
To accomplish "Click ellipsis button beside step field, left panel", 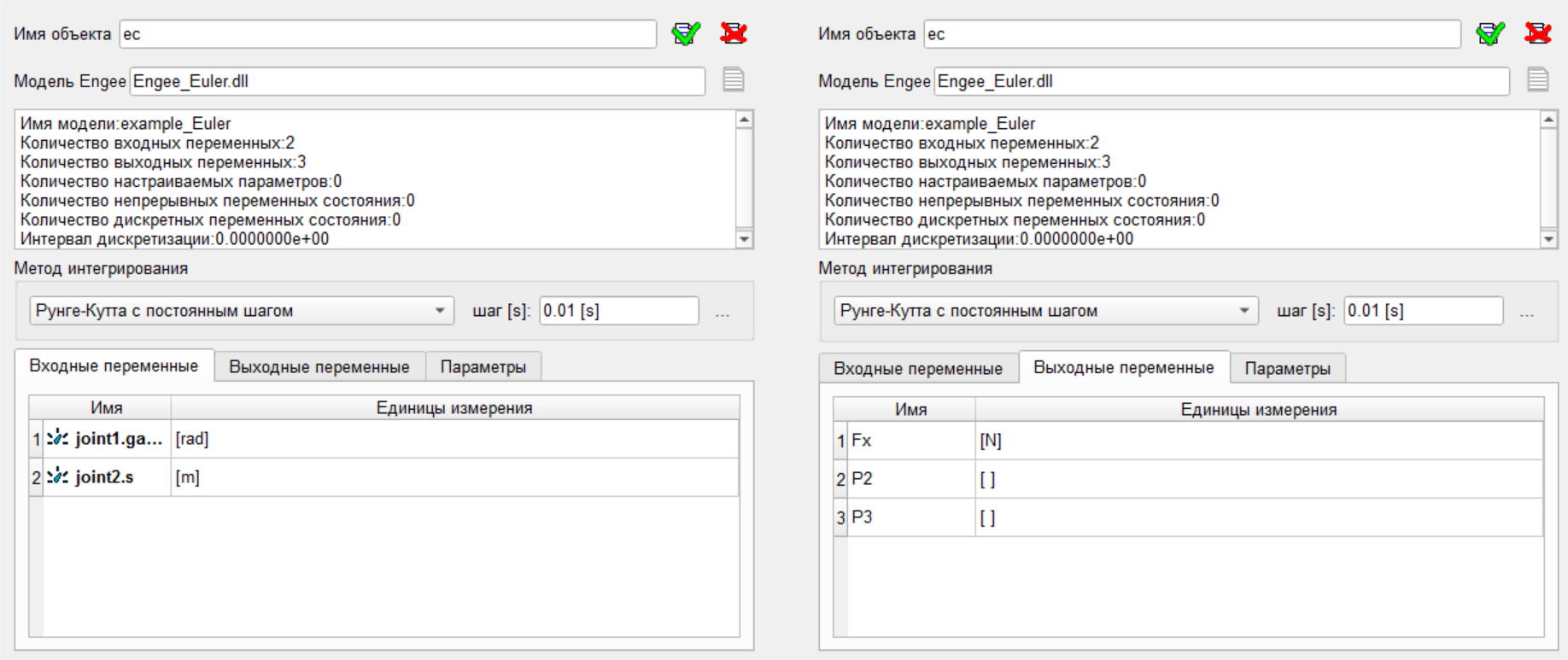I will point(723,313).
